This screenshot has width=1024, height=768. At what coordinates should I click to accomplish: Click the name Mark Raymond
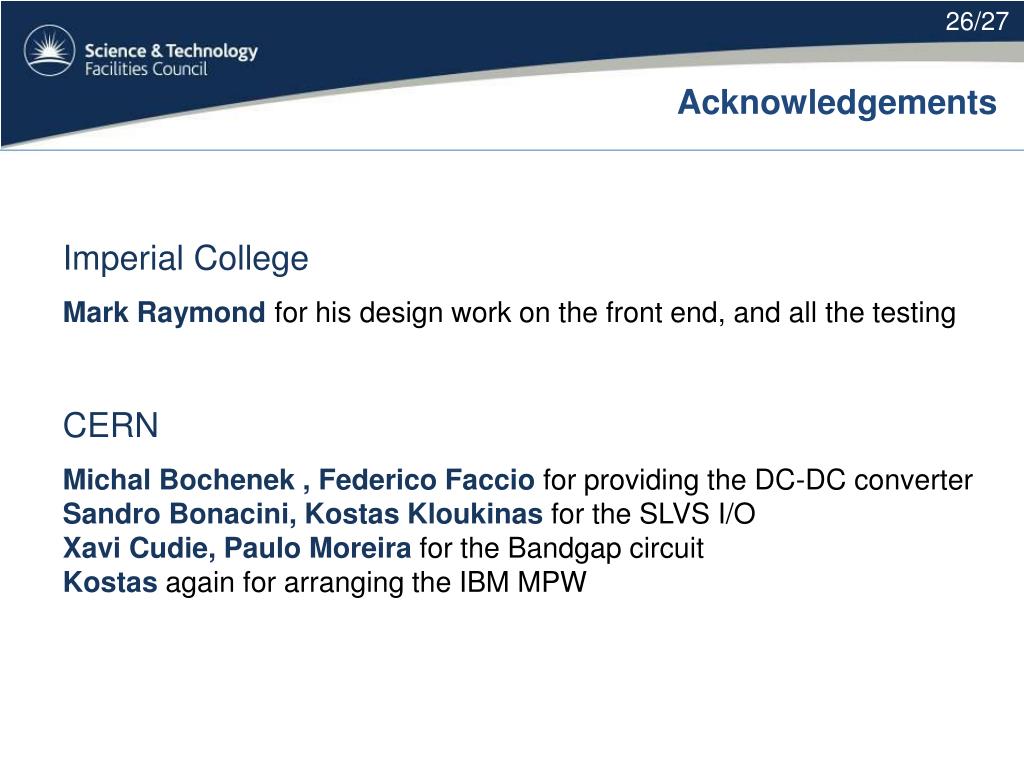[164, 313]
